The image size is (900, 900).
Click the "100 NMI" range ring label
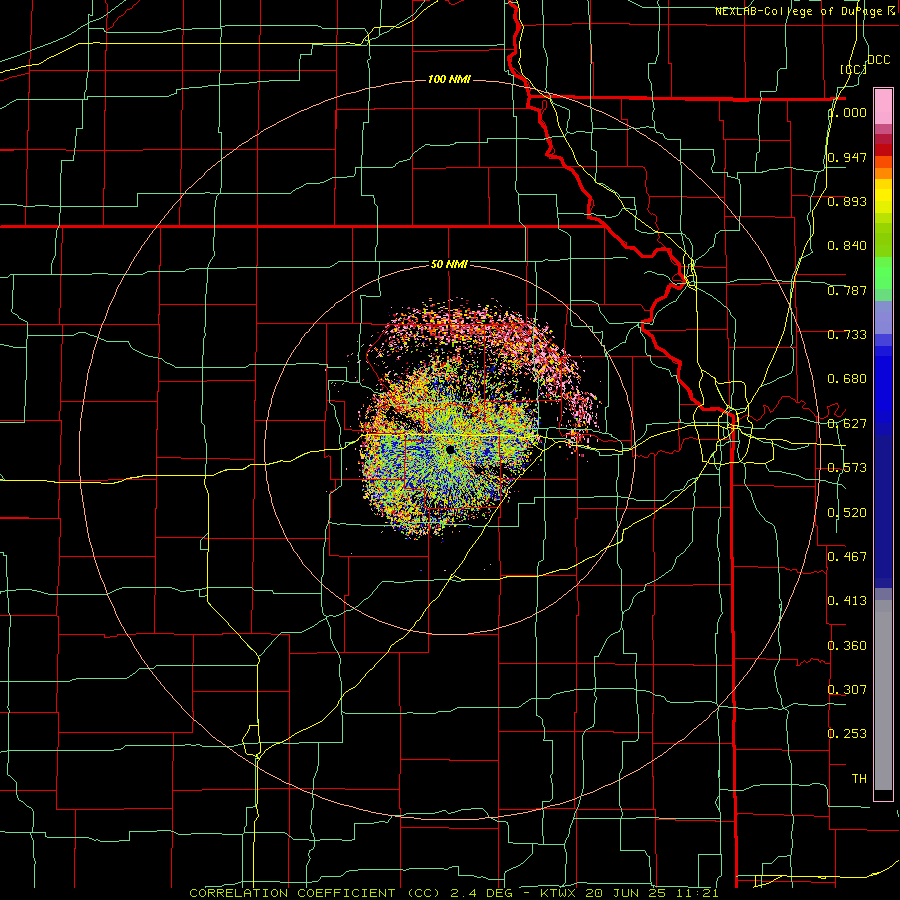tap(449, 79)
